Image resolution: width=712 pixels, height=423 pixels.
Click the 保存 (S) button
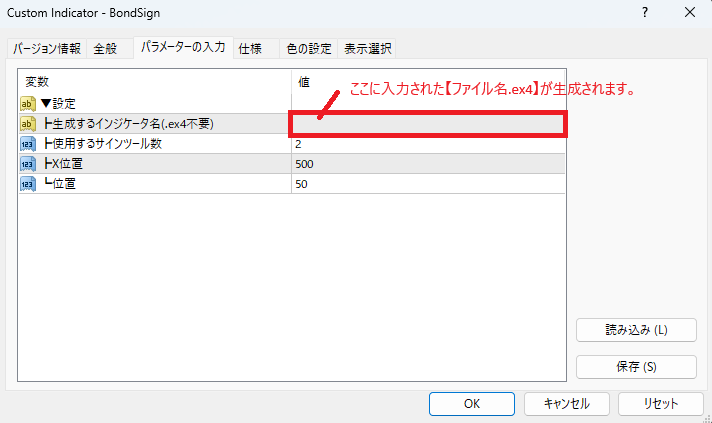pos(636,367)
